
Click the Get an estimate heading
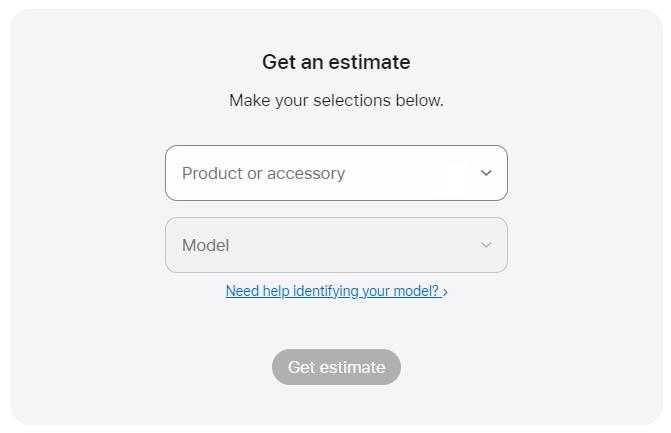pyautogui.click(x=336, y=62)
